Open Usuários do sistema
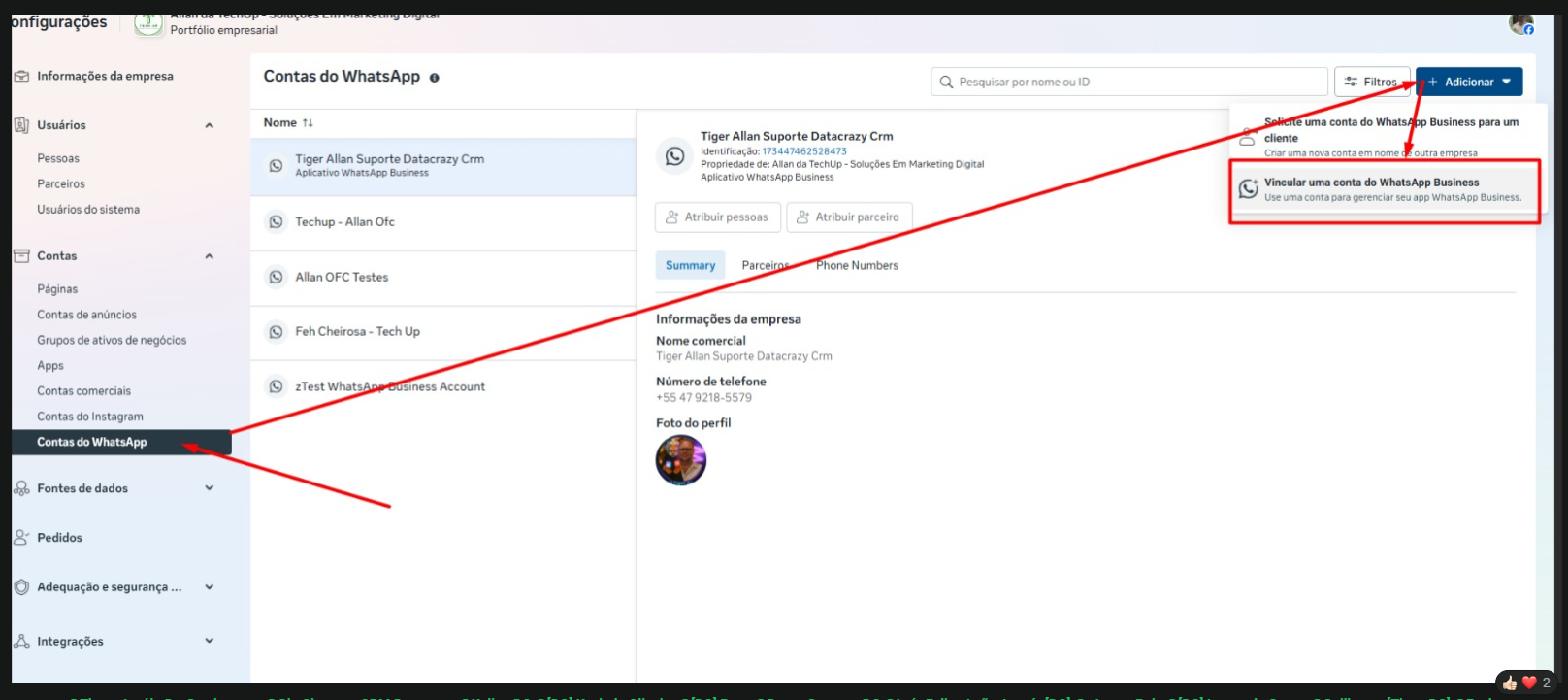 [x=88, y=210]
